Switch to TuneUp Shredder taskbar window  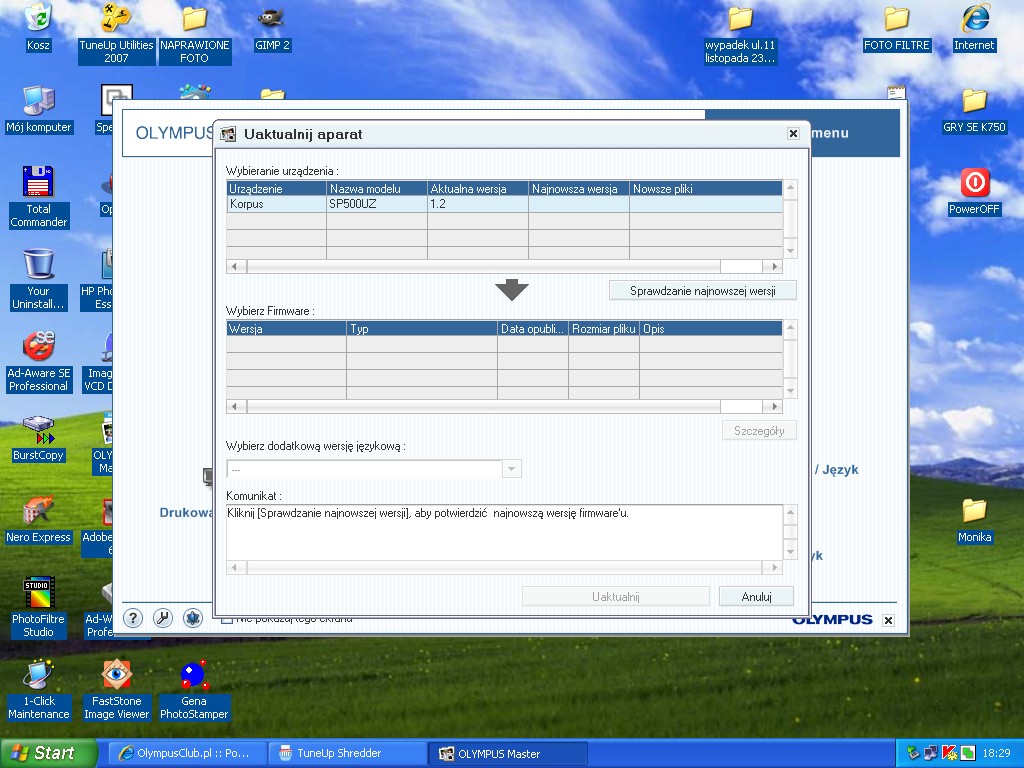347,753
